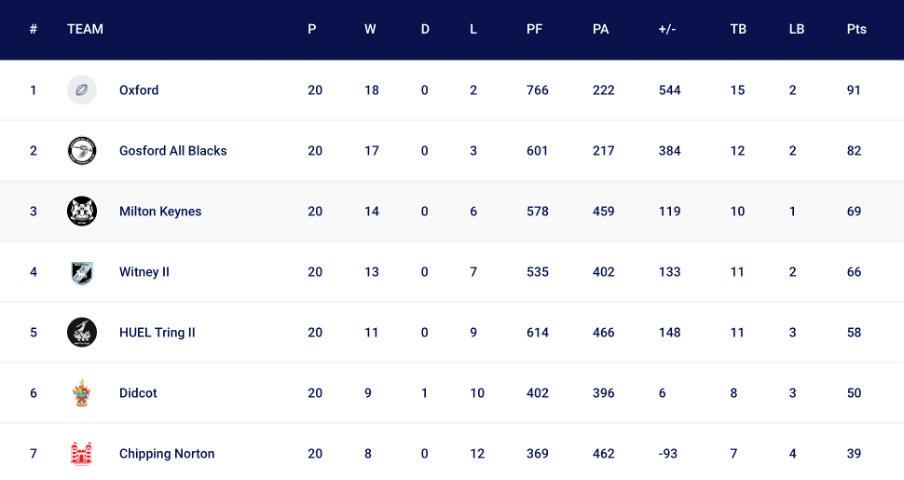Image resolution: width=904 pixels, height=480 pixels.
Task: Open the Gosford All Blacks team page
Action: click(x=173, y=151)
